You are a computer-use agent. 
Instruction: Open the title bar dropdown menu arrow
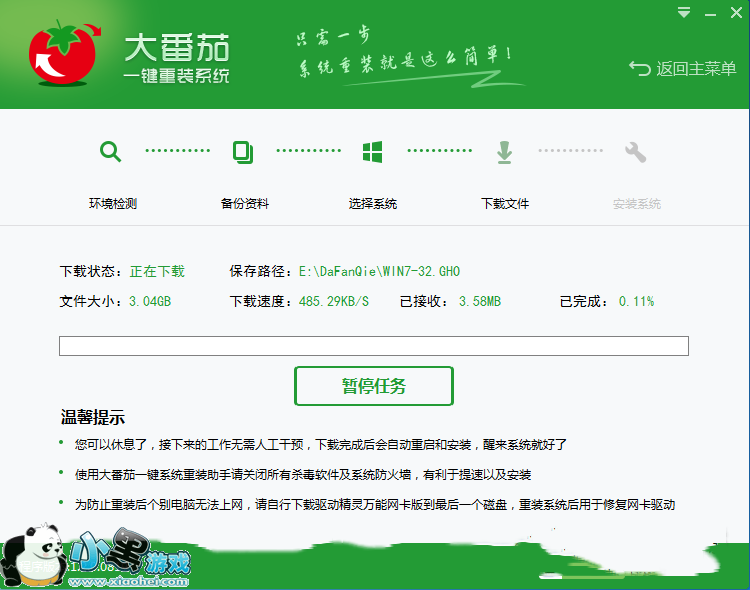684,12
